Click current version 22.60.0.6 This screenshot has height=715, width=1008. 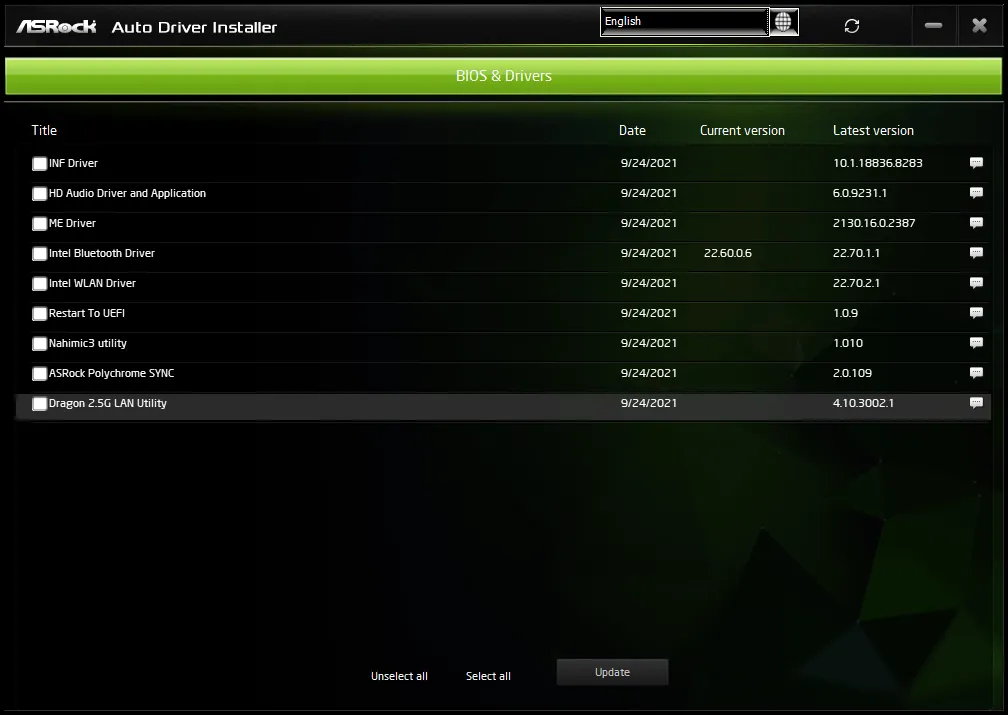pos(728,253)
